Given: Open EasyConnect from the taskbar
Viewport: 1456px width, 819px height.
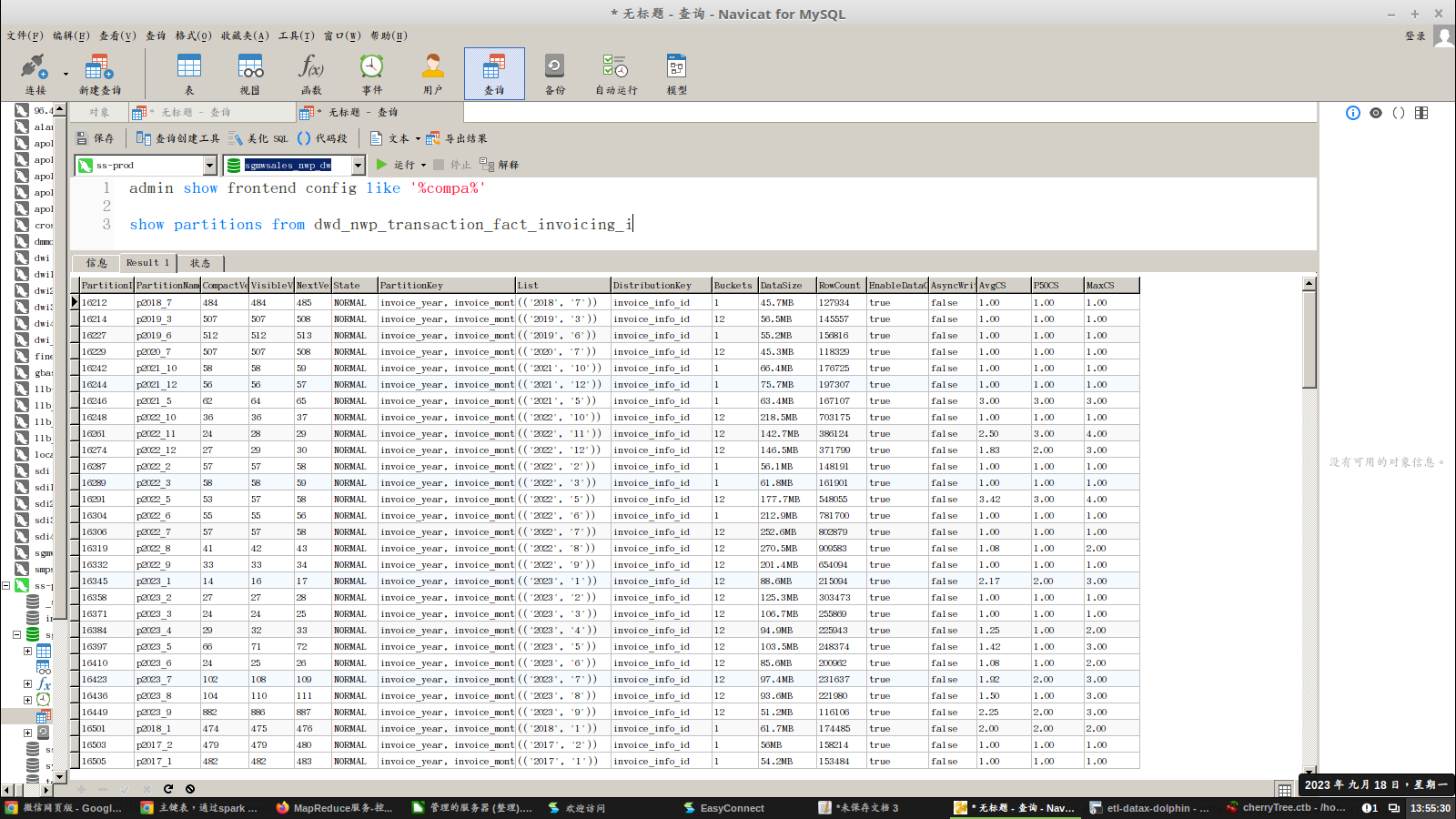Looking at the screenshot, I should pyautogui.click(x=723, y=808).
